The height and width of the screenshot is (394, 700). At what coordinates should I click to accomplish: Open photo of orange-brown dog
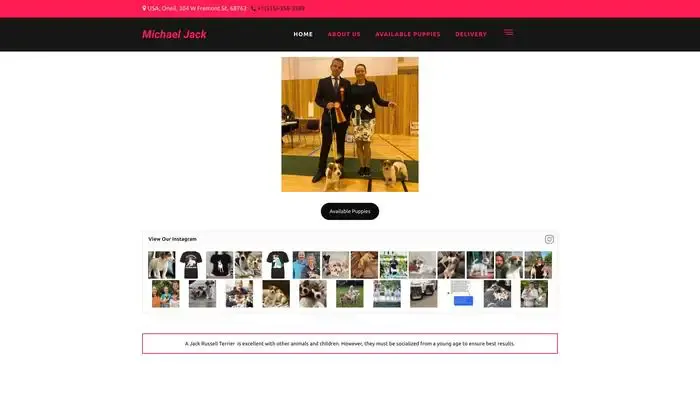pos(364,265)
